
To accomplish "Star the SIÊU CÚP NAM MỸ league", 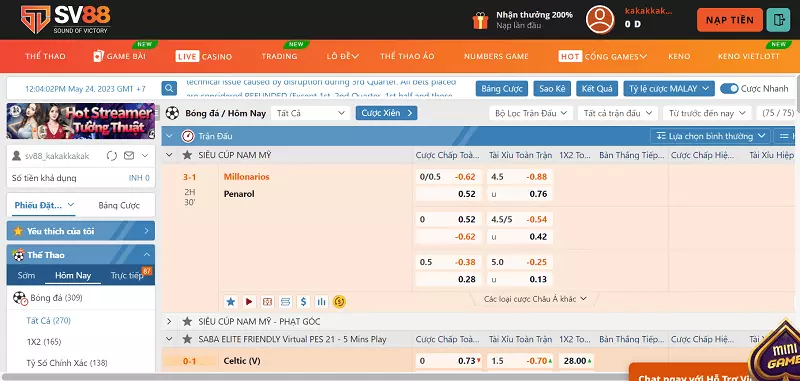I will 187,155.
